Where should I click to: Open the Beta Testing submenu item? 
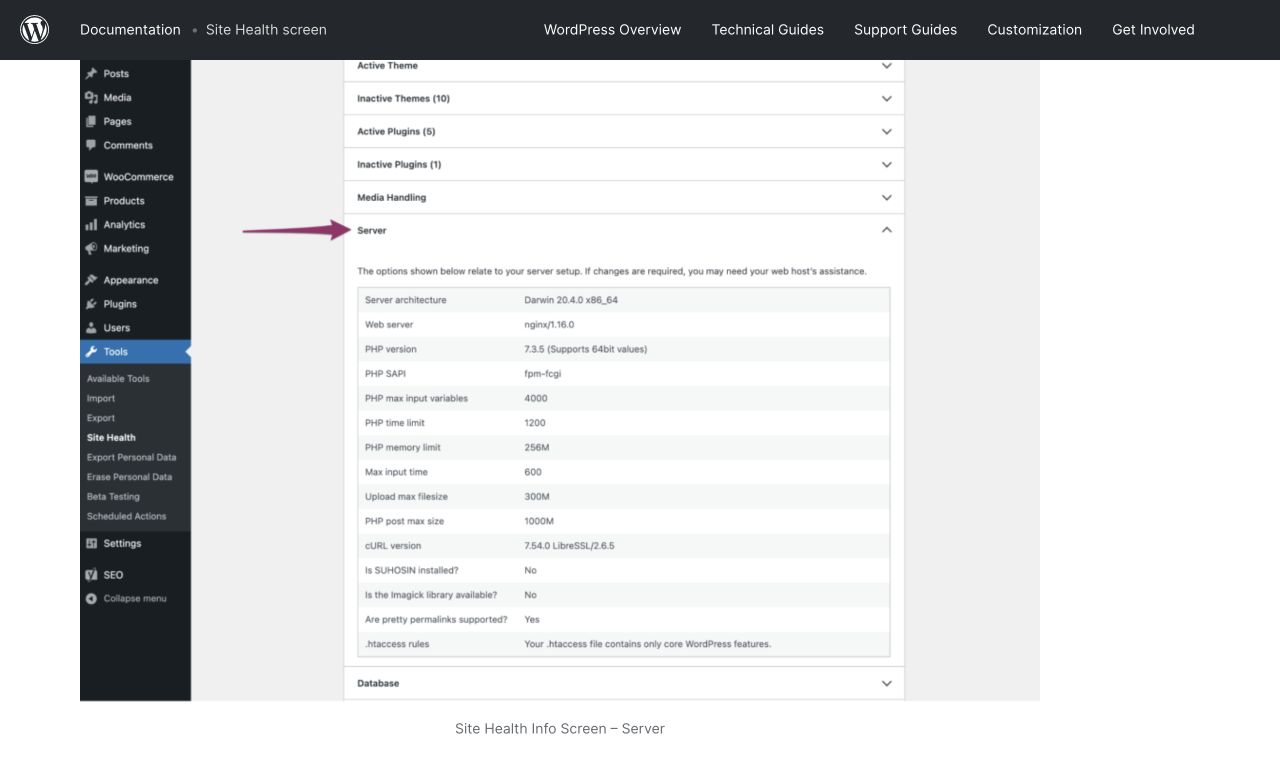[x=113, y=497]
